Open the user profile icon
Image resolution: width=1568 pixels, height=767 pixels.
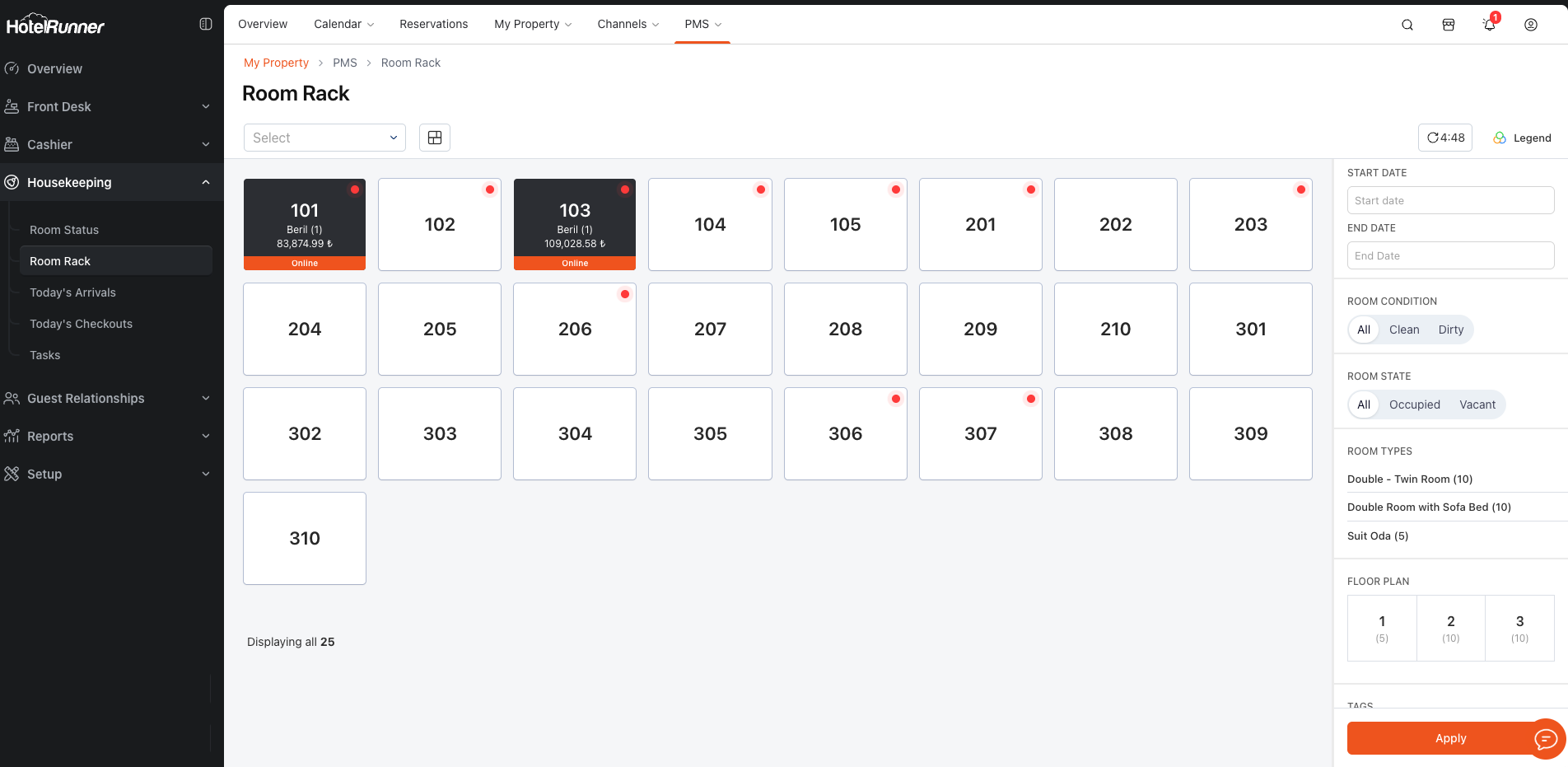click(1531, 25)
